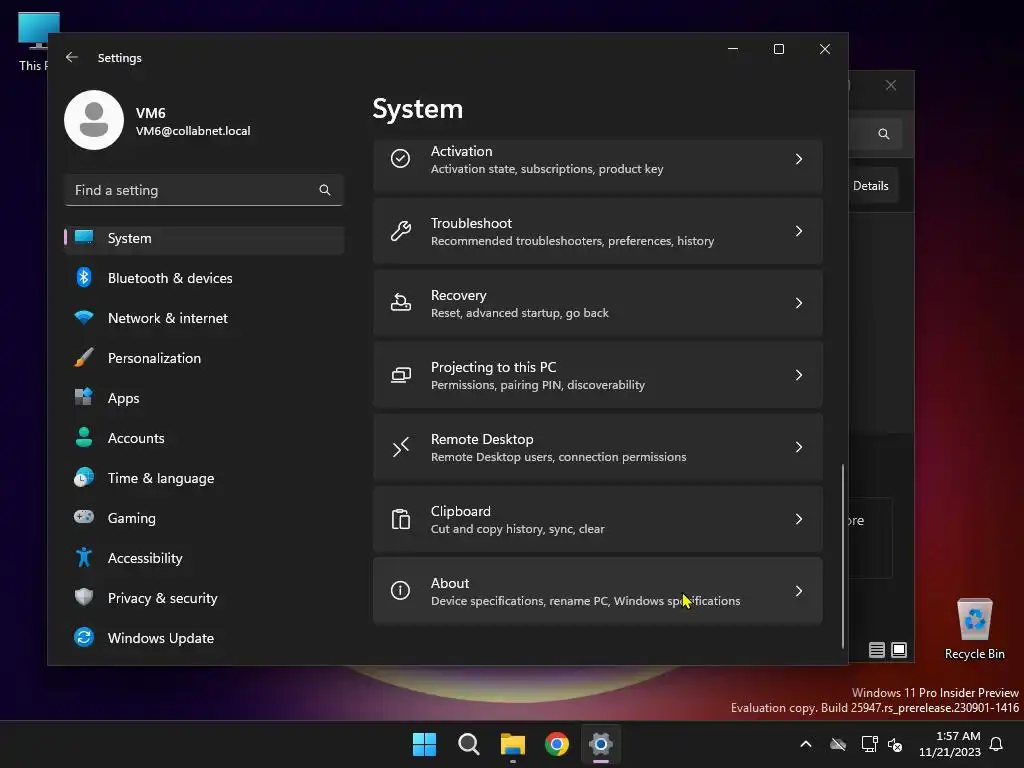Click the Recovery icon

[x=400, y=302]
